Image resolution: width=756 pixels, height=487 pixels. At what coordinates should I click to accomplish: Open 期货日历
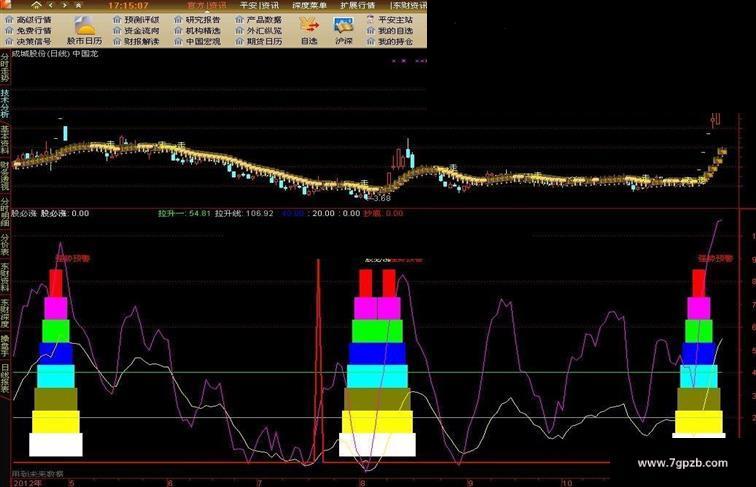(264, 41)
